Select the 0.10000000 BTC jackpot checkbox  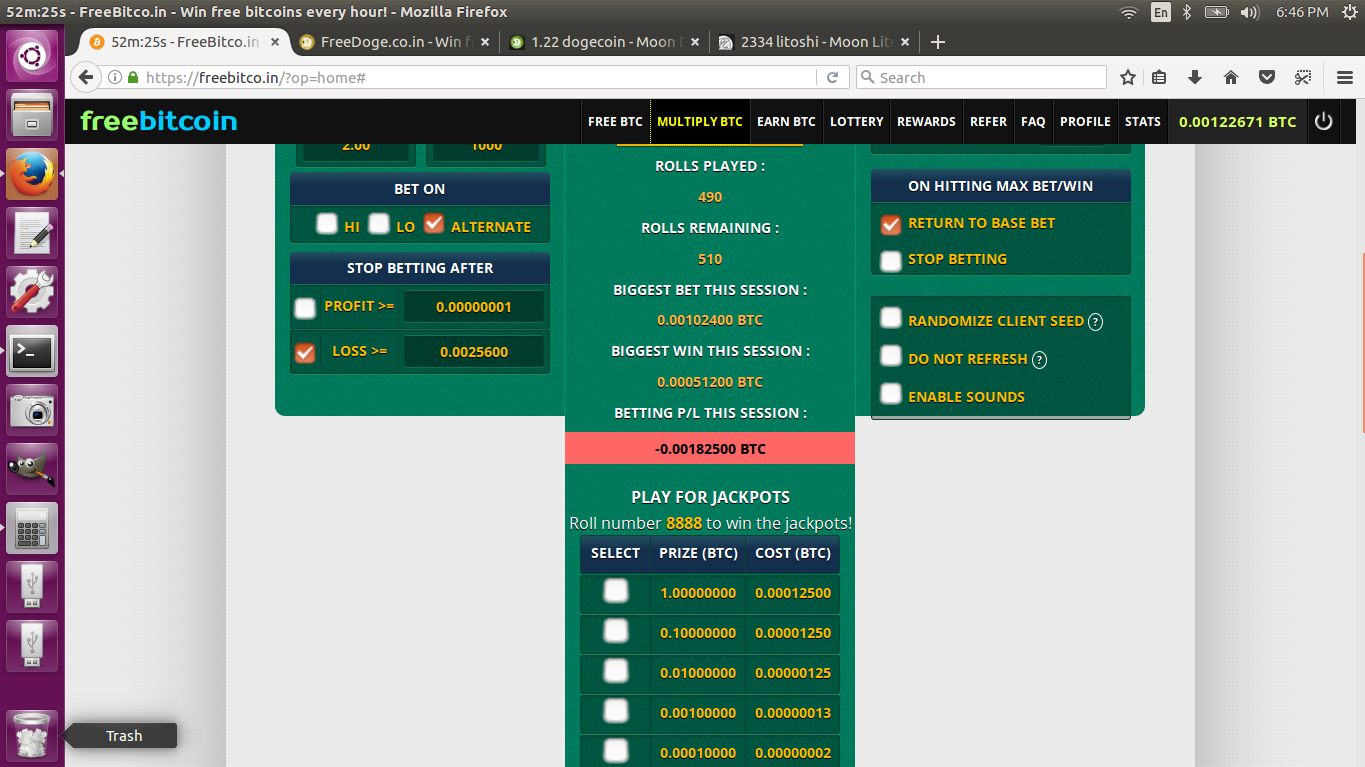tap(616, 631)
